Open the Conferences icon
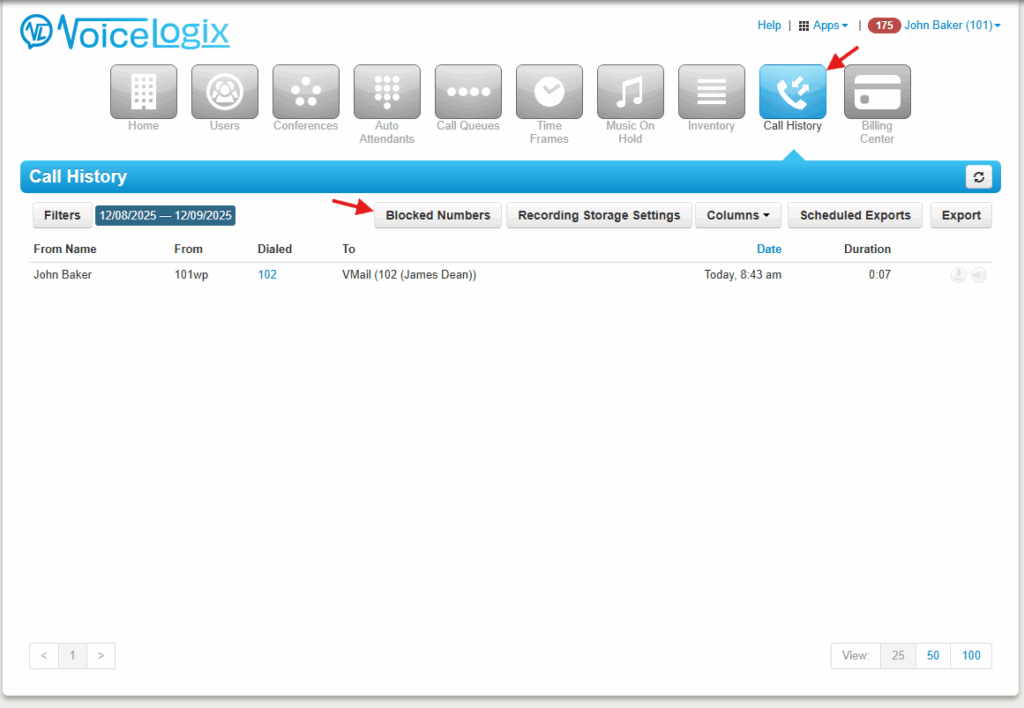 click(305, 91)
